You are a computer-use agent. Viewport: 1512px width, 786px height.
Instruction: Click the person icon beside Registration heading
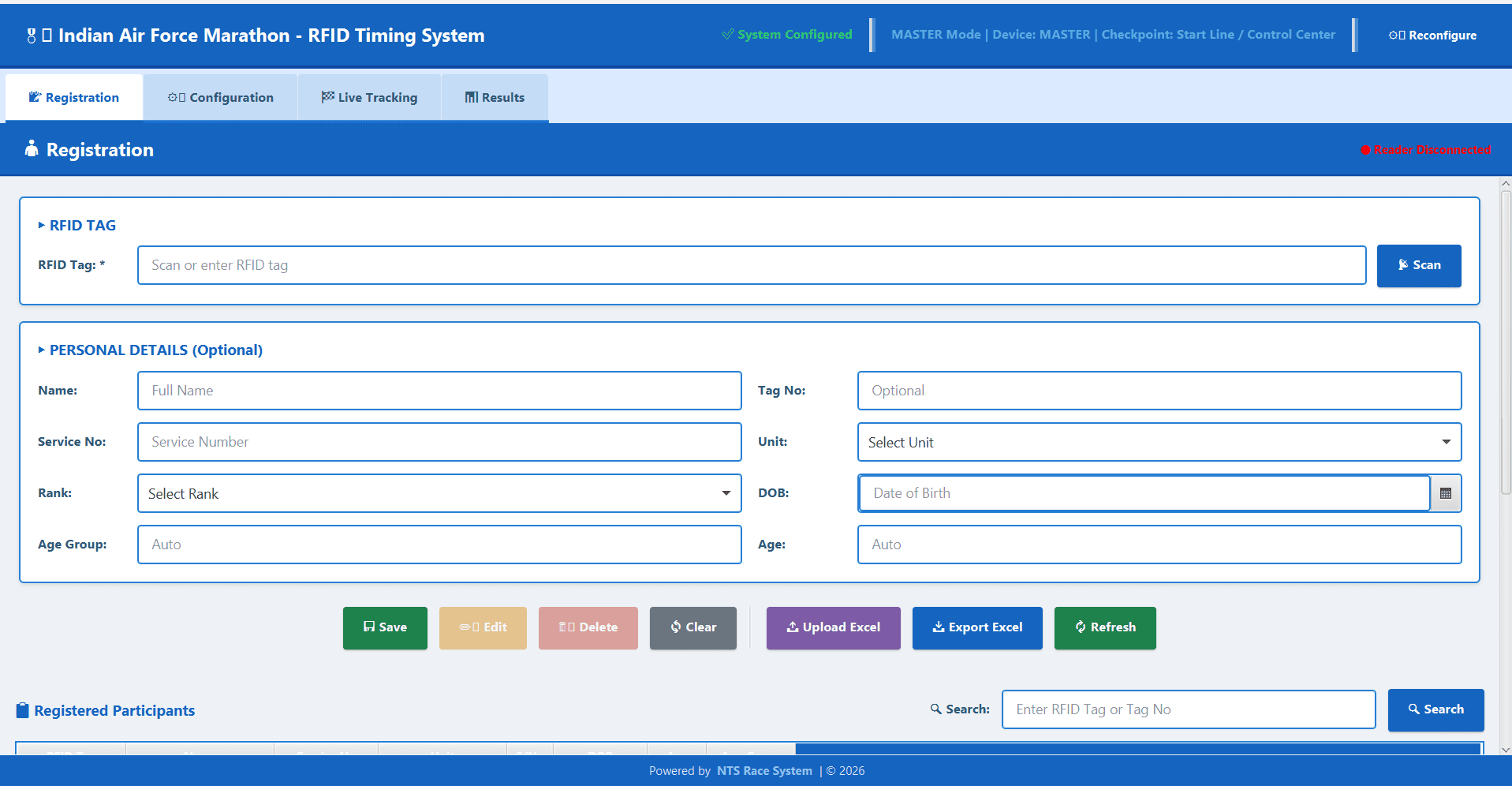click(32, 148)
